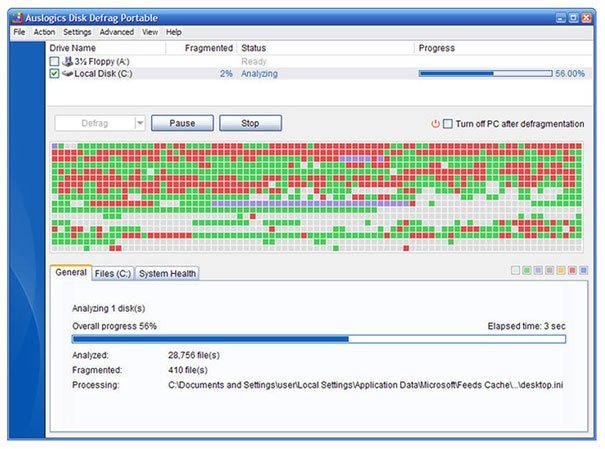Minimize the Disk Defrag window

pos(561,18)
